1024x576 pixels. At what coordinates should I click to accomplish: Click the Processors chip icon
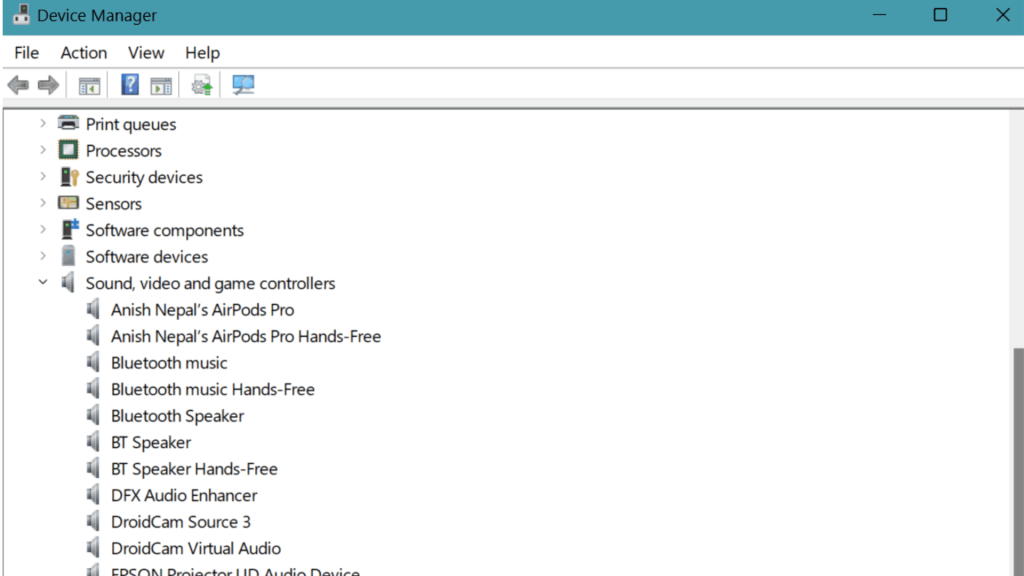click(69, 150)
